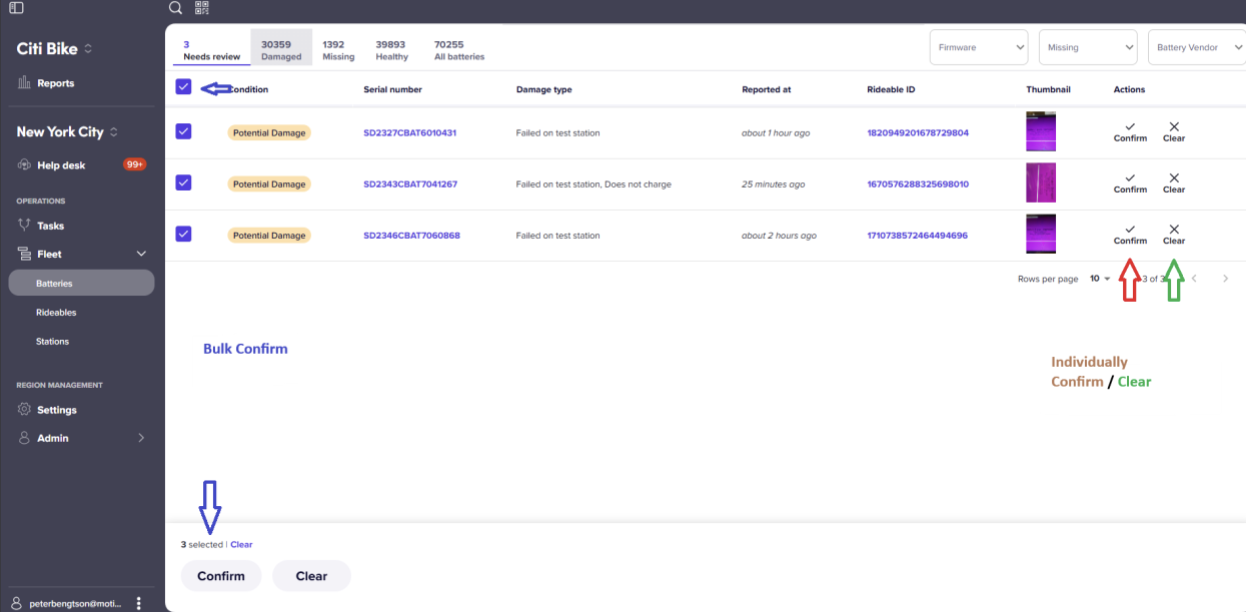Clear selection link next to 3 selected
This screenshot has height=612, width=1248.
click(241, 545)
